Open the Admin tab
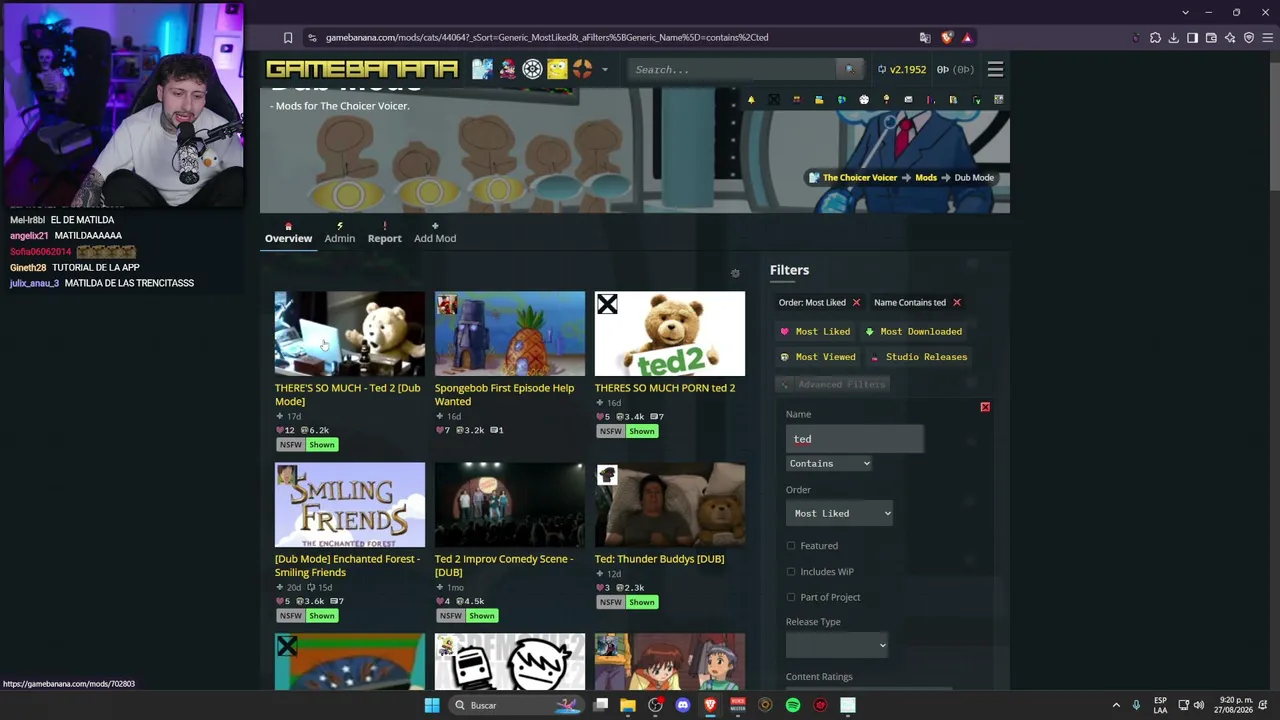 point(339,233)
